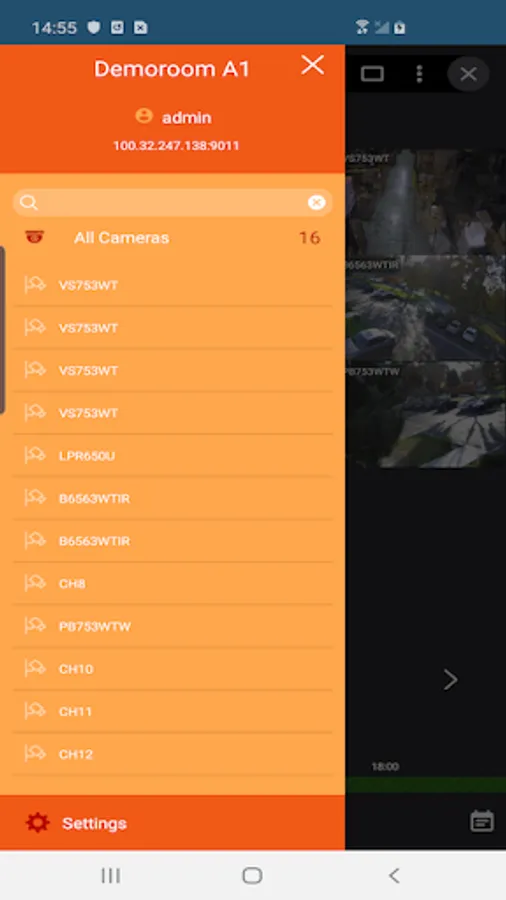Tap the green timeline bar
This screenshot has width=506, height=900.
tap(425, 785)
